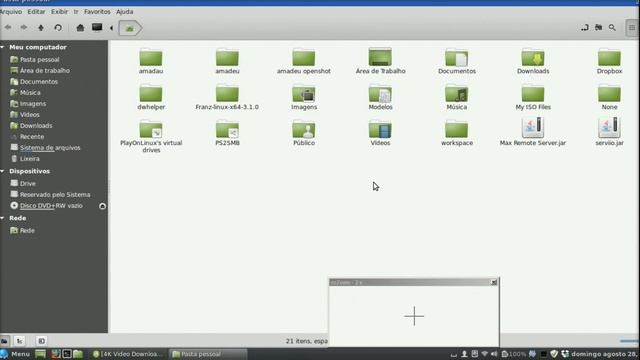This screenshot has height=360, width=640.
Task: Select the Max Remote Server.jar file
Action: click(x=533, y=131)
